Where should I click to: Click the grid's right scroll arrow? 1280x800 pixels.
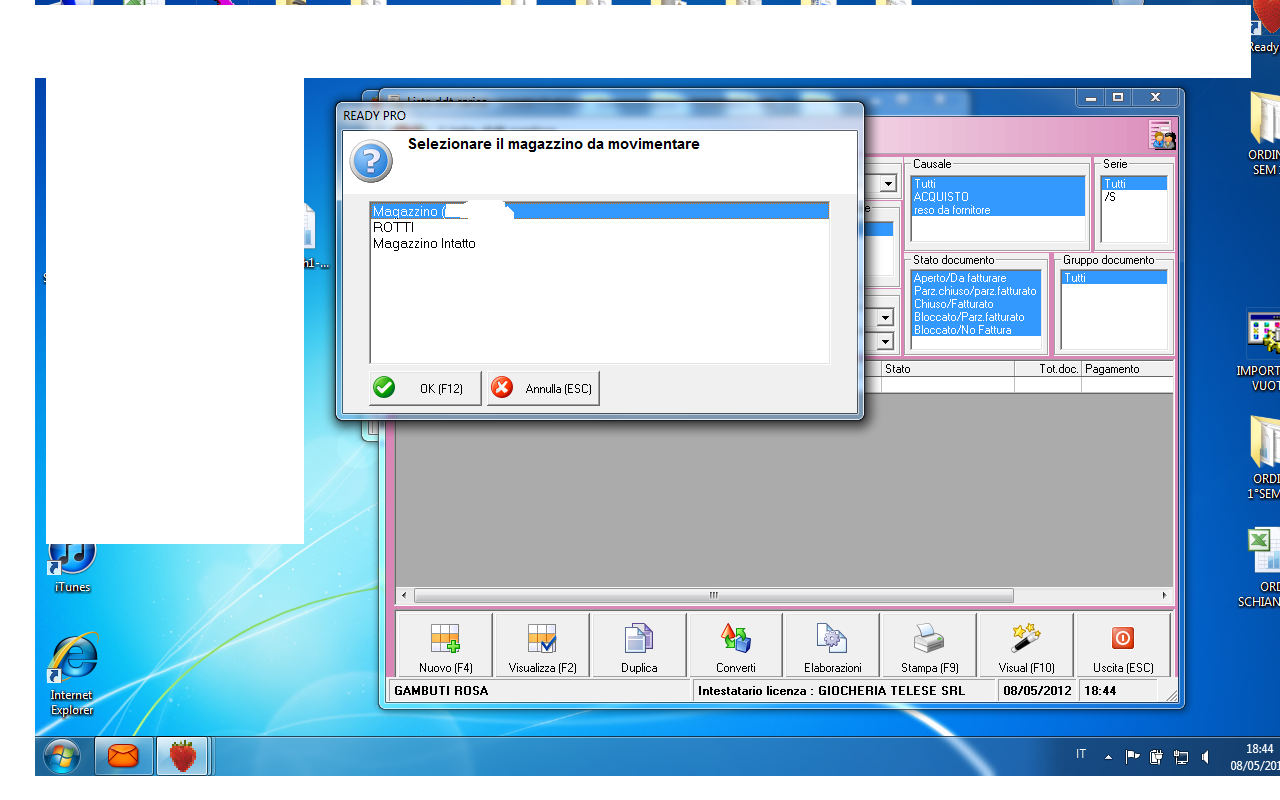coord(1165,595)
